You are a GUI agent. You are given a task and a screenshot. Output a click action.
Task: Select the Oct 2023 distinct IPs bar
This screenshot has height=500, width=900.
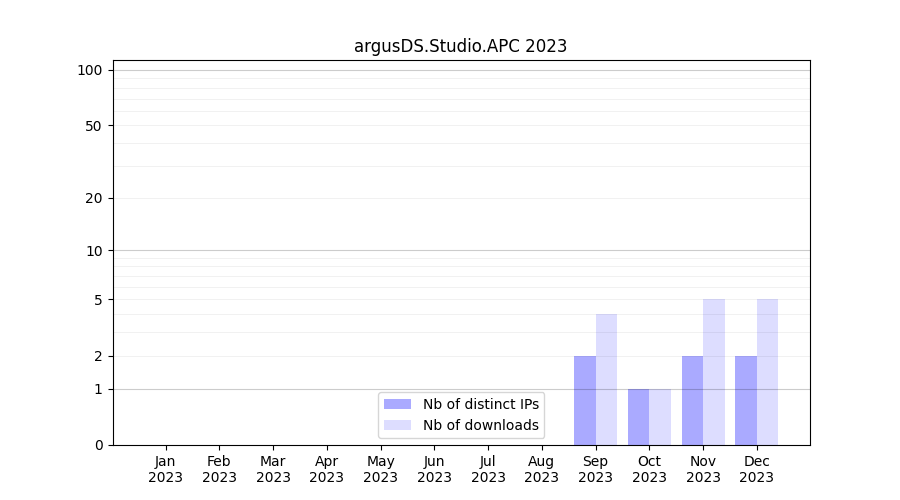(x=638, y=417)
